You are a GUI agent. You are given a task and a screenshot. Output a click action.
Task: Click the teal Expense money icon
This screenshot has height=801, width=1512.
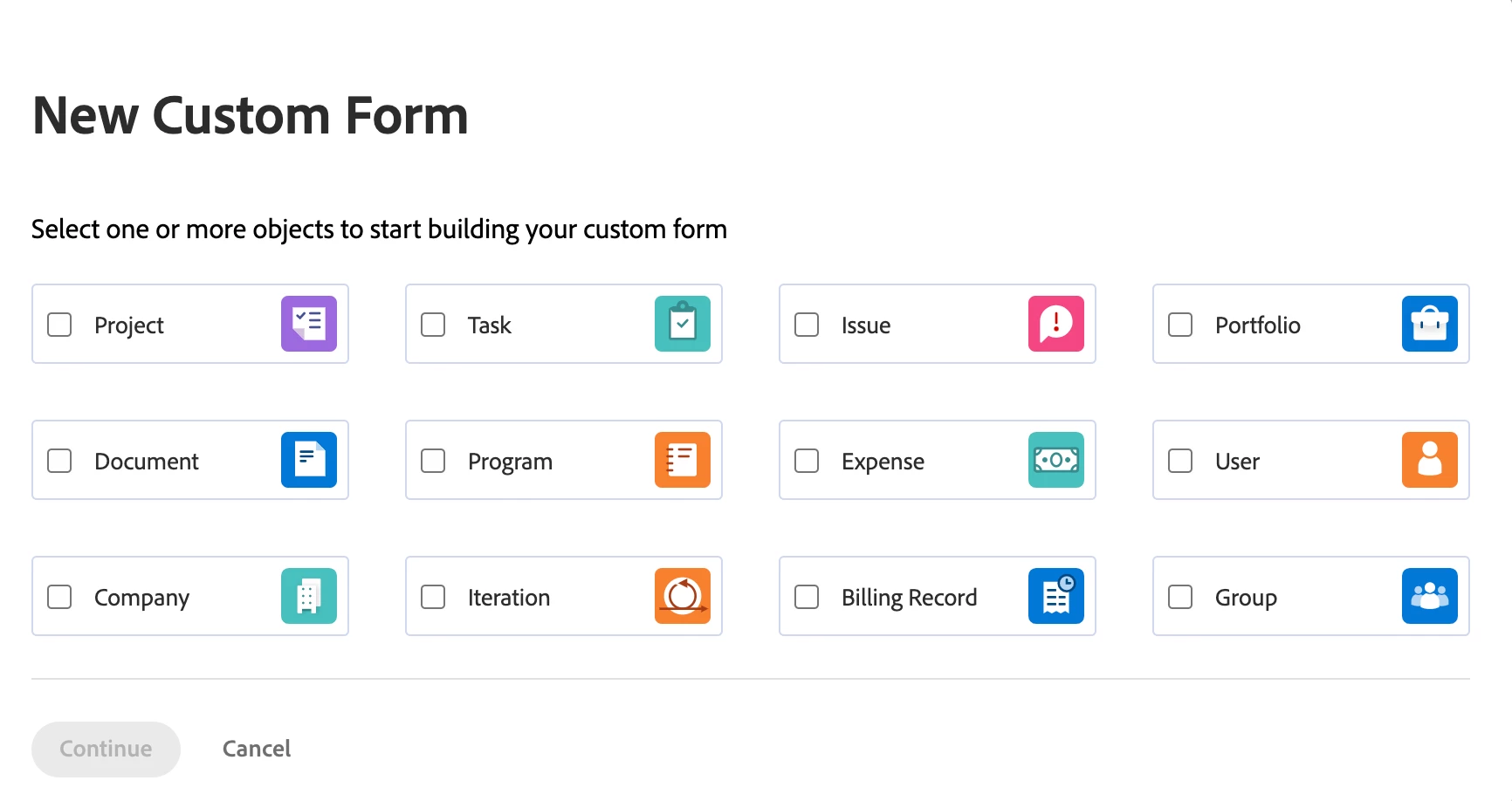pos(1056,460)
